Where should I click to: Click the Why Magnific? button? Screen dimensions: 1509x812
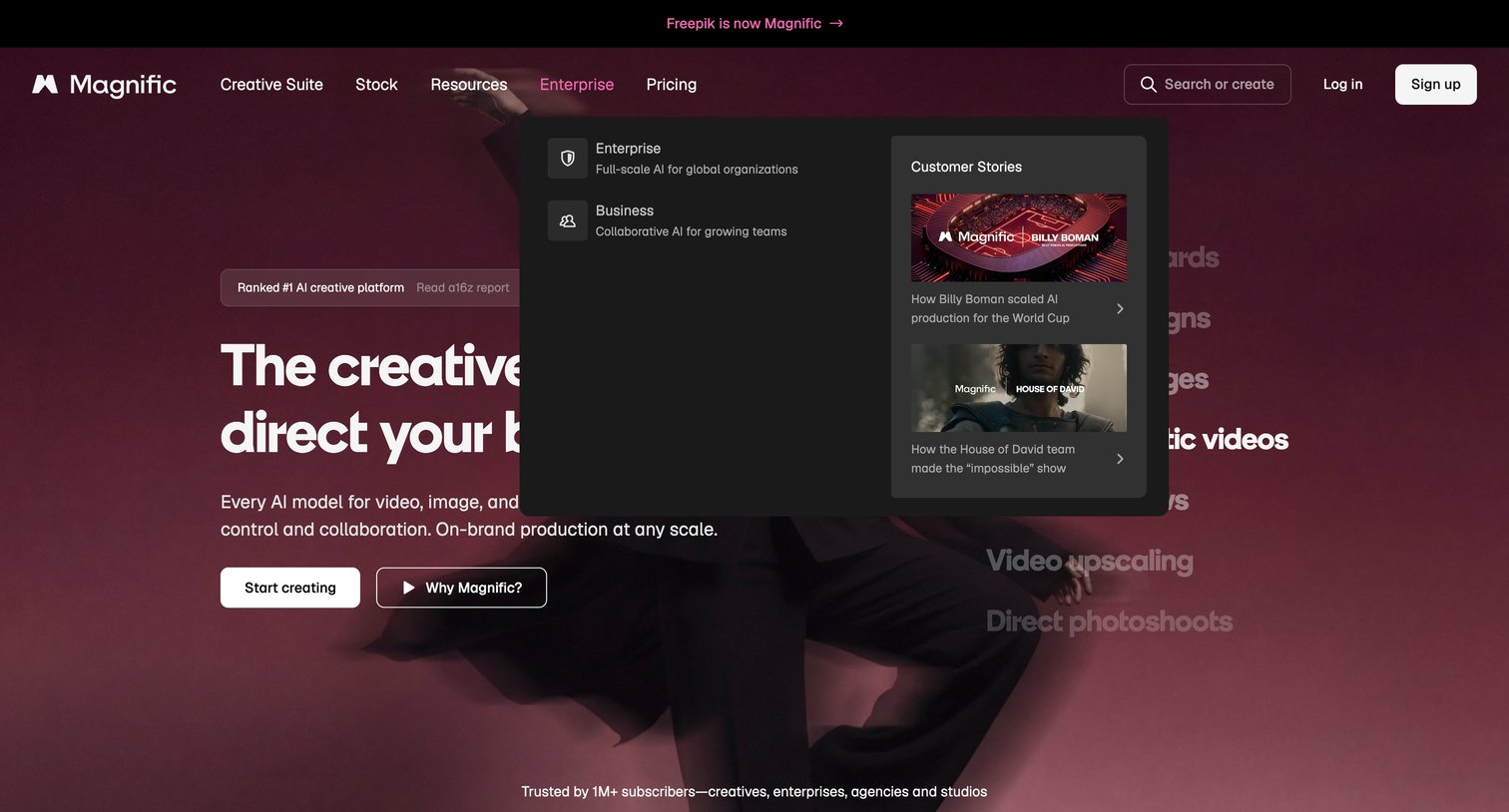coord(461,588)
